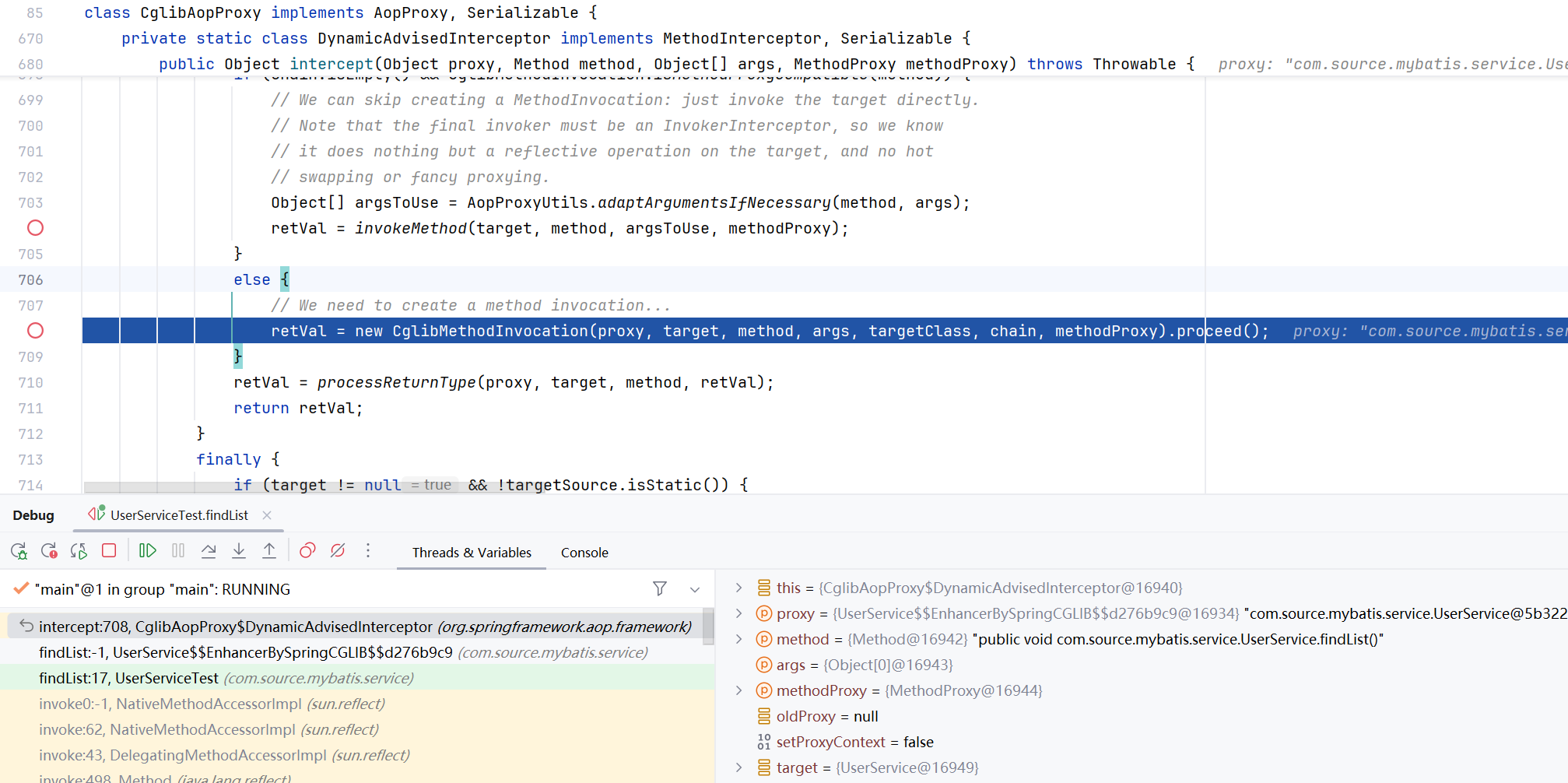This screenshot has width=1568, height=783.
Task: Click the object icon beside 'oldProxy' variable
Action: tap(764, 716)
